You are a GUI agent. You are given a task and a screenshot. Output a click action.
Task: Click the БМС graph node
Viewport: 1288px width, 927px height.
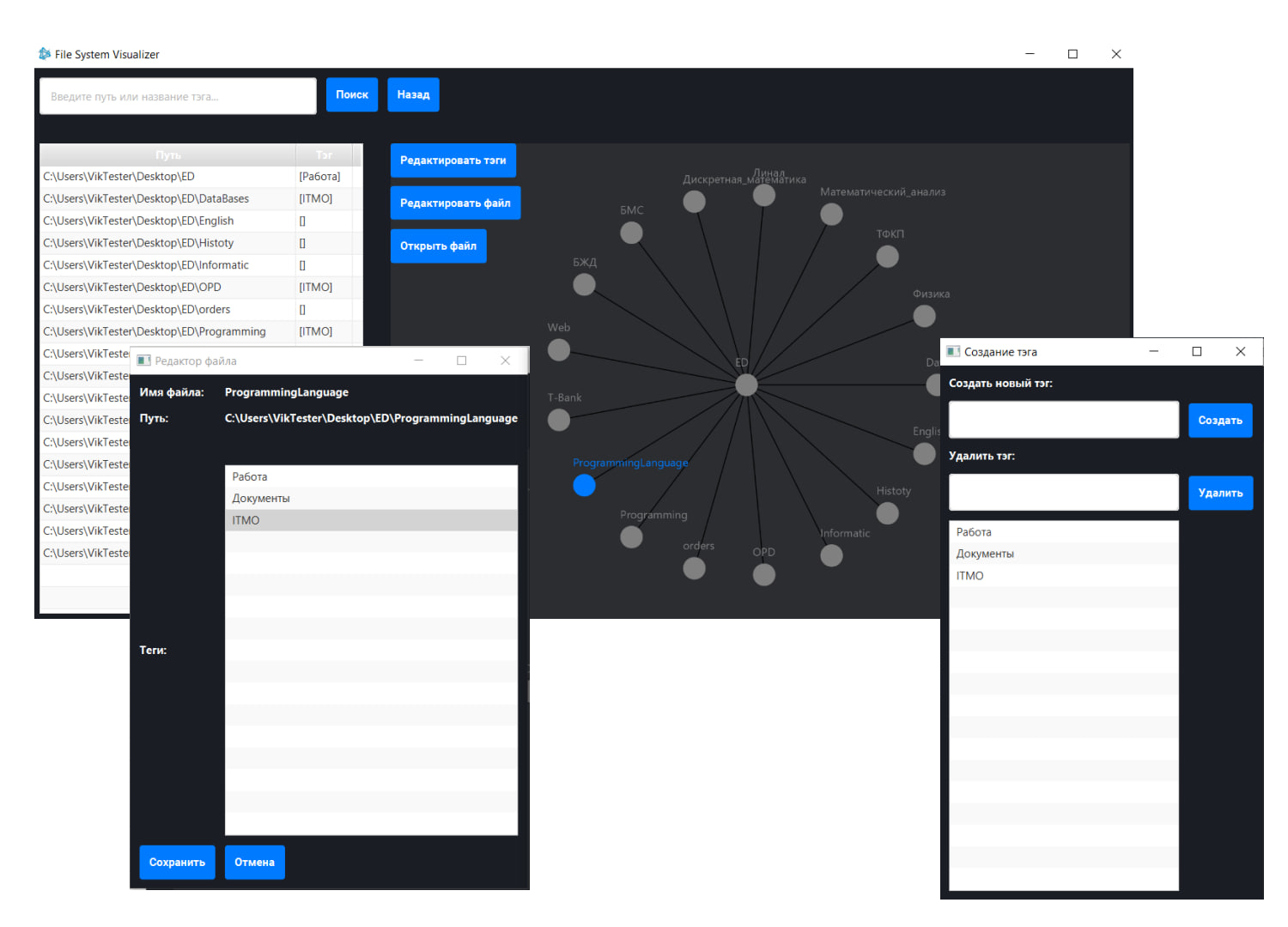tap(631, 233)
